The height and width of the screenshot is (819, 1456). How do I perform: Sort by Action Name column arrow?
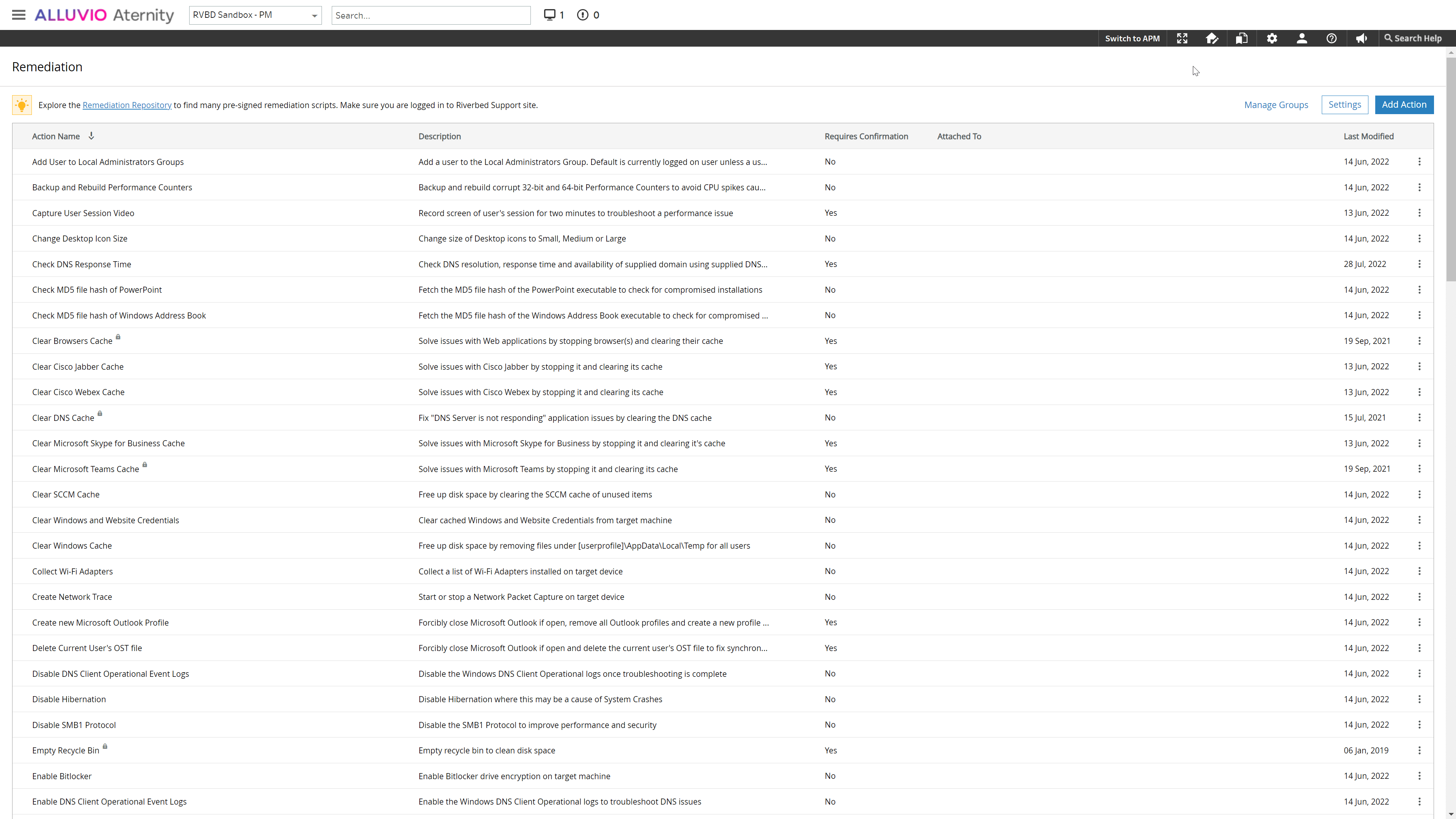pyautogui.click(x=91, y=136)
